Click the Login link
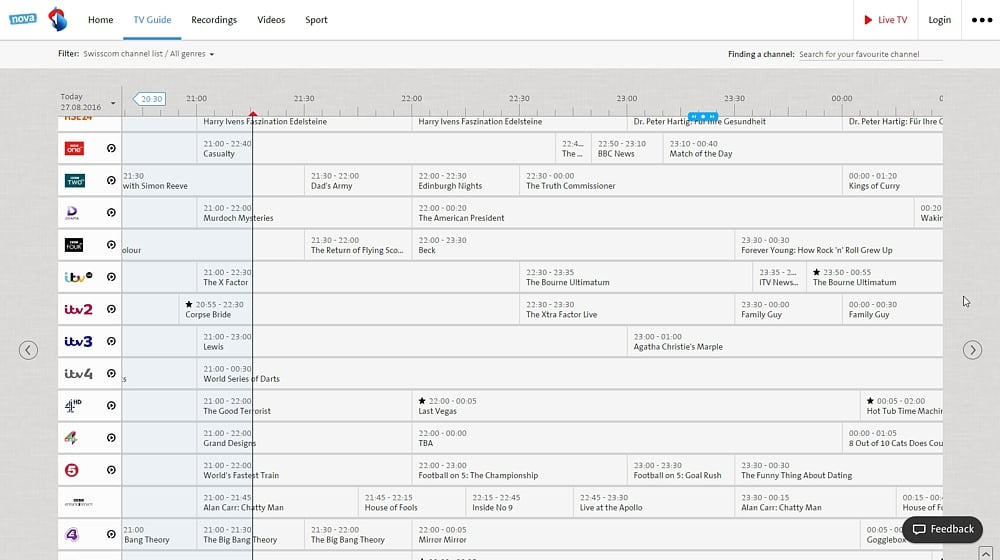This screenshot has width=1000, height=560. point(939,20)
